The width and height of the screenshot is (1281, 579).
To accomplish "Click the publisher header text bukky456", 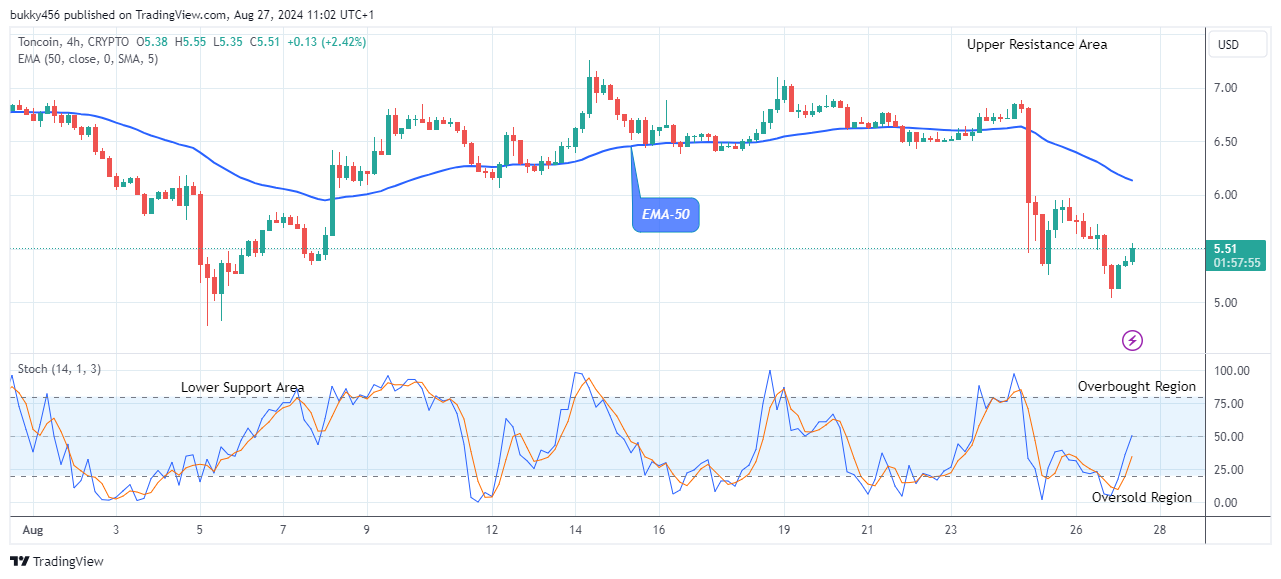I will (x=36, y=15).
